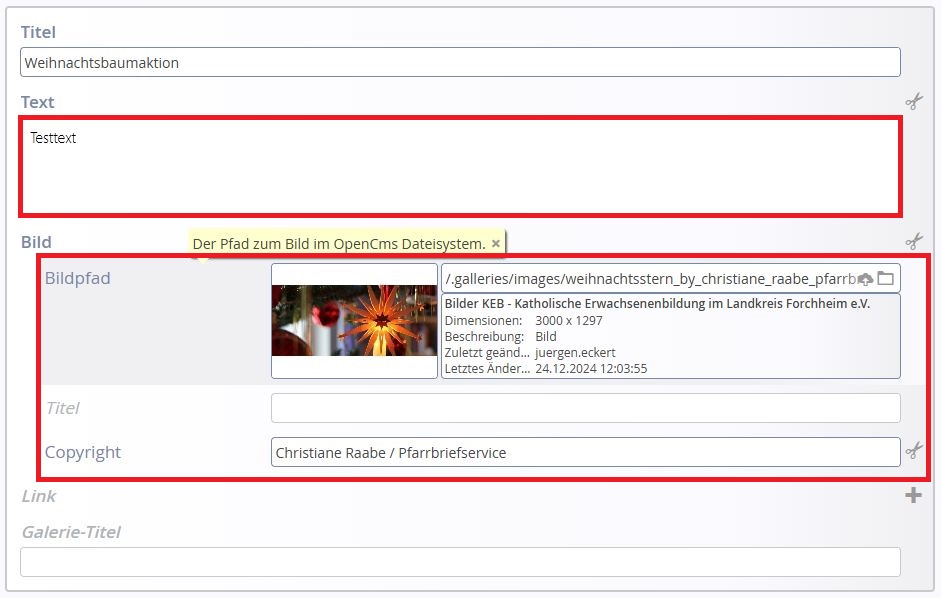This screenshot has height=598, width=941.
Task: Add a Link with the plus icon
Action: (x=913, y=495)
